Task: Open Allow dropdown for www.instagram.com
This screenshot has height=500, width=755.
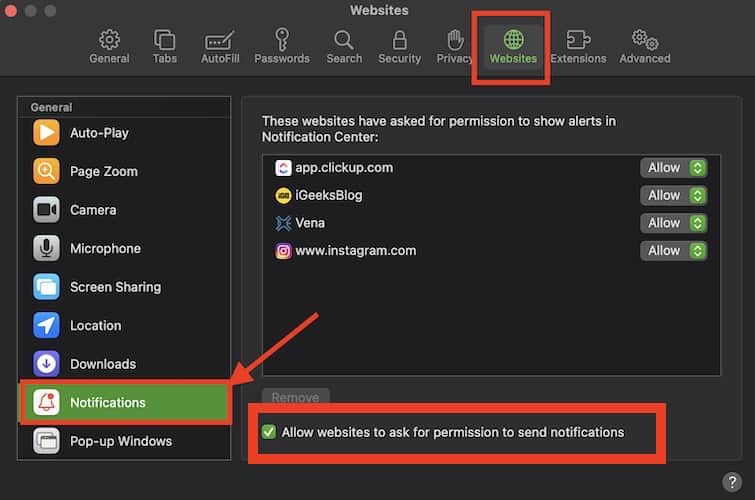Action: tap(674, 251)
